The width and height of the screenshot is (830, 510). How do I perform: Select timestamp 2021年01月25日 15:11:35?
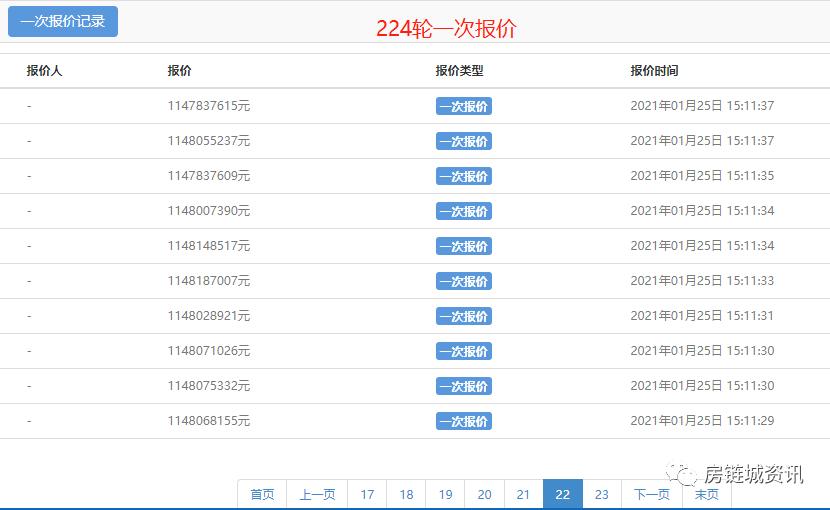[x=702, y=176]
